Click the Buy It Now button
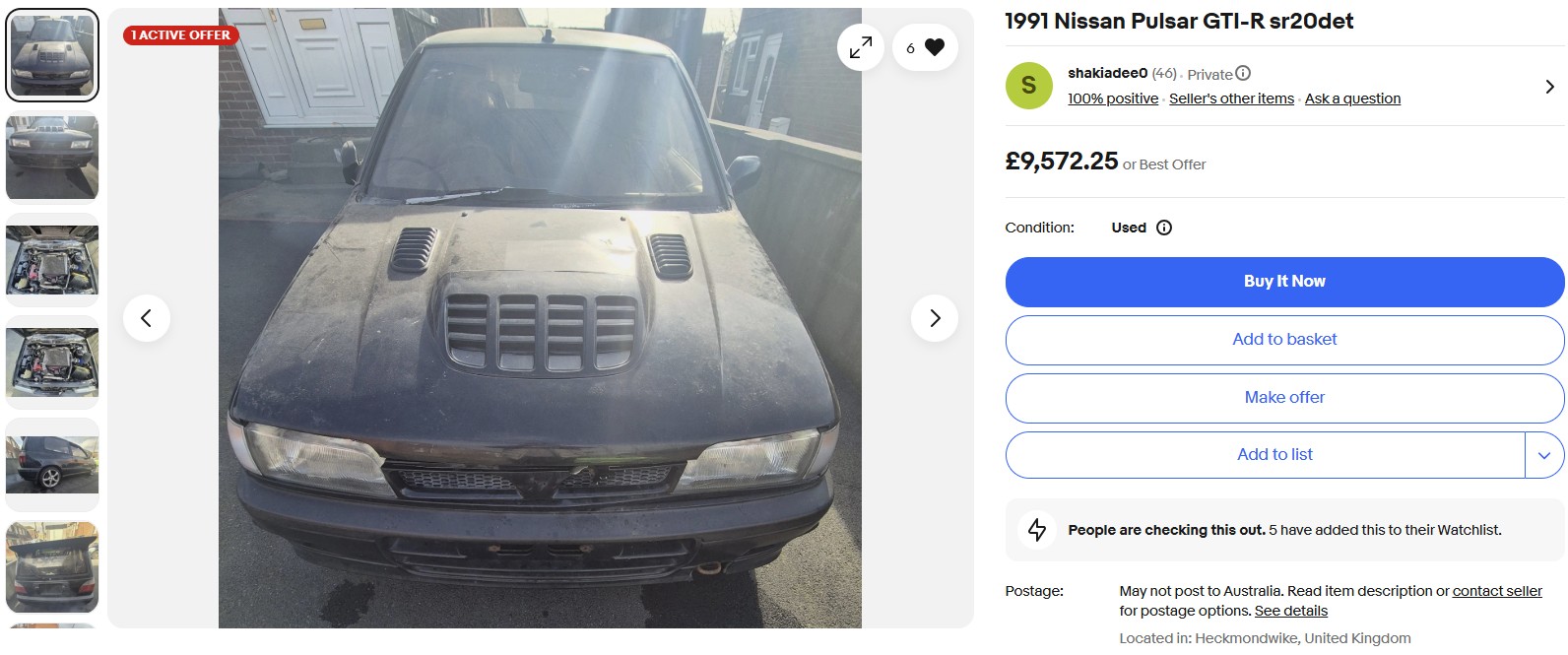The image size is (1568, 655). pos(1284,282)
